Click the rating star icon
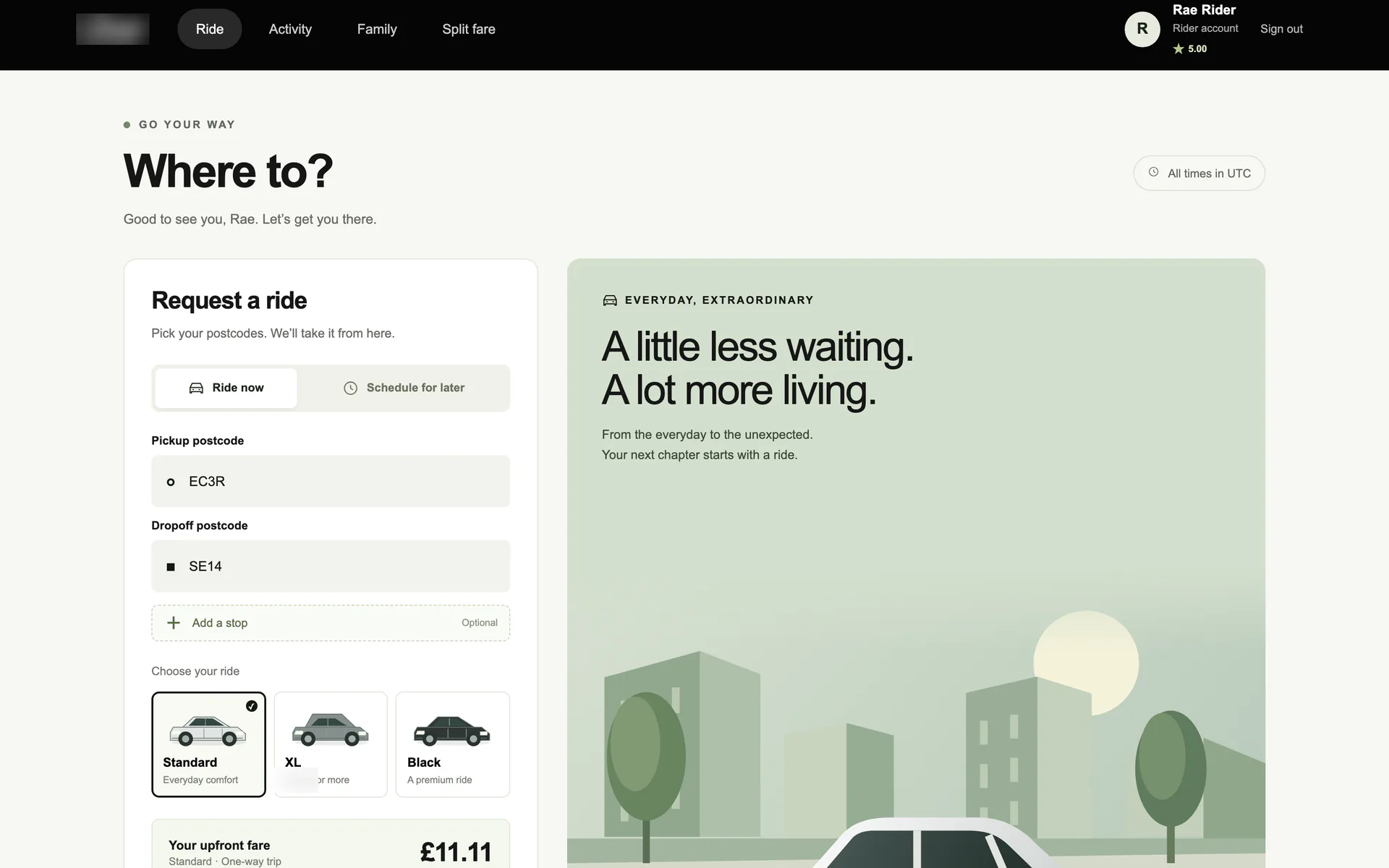The image size is (1389, 868). [1178, 48]
